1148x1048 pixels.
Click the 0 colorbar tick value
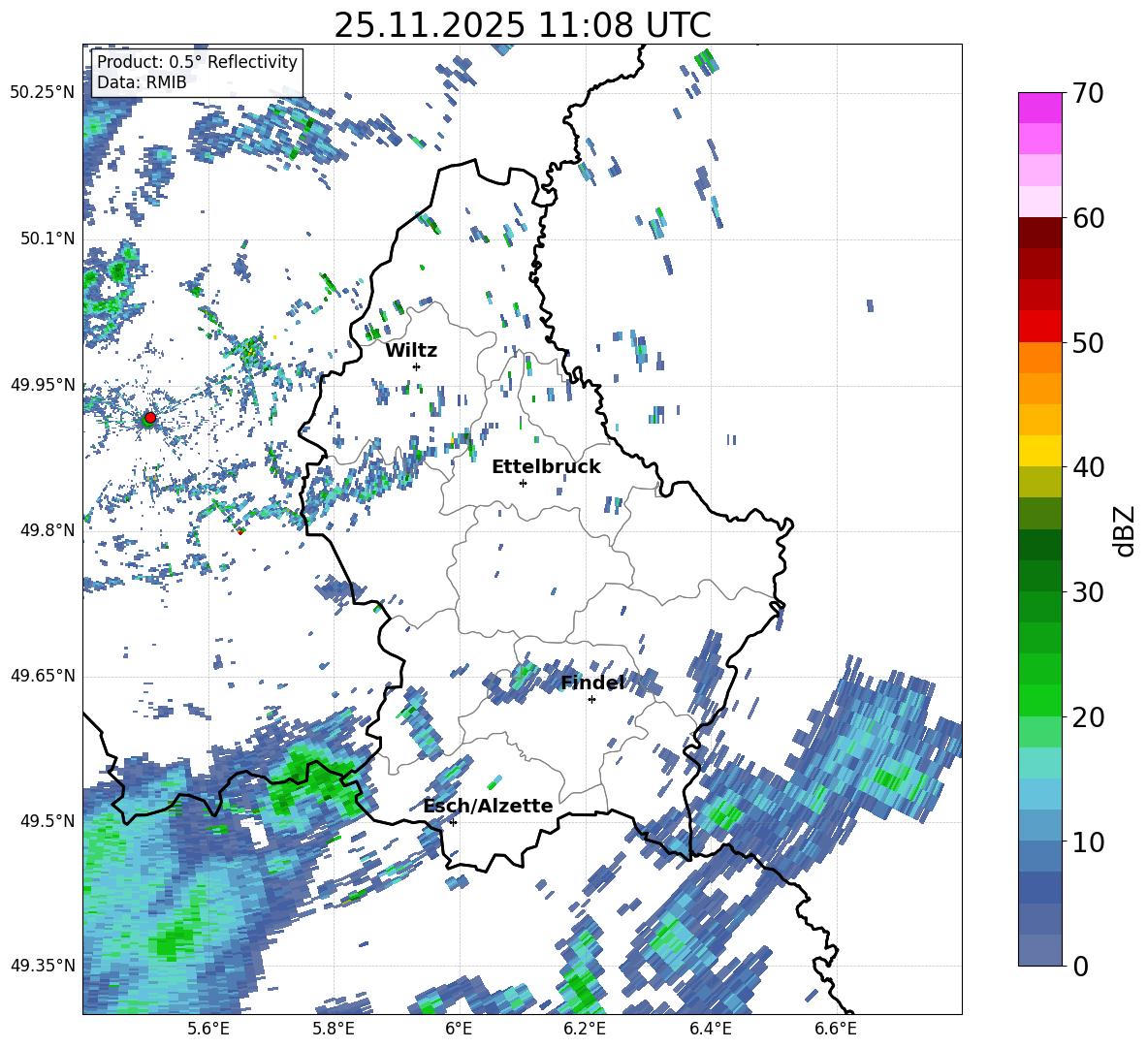coord(1081,967)
